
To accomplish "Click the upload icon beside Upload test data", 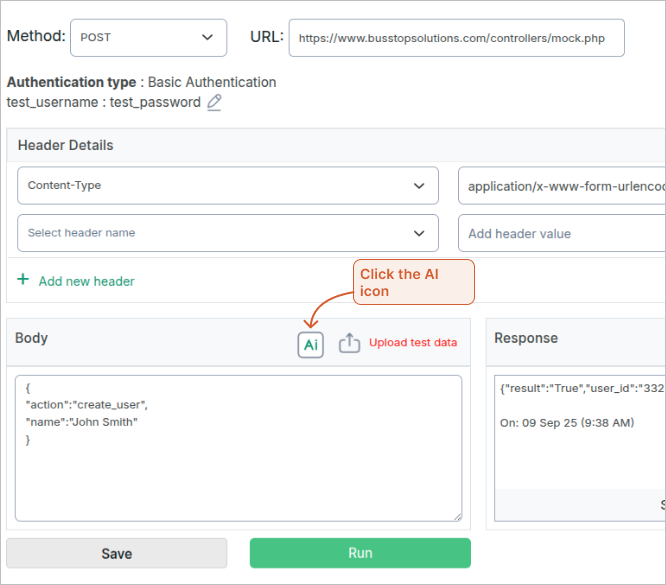I will point(349,343).
